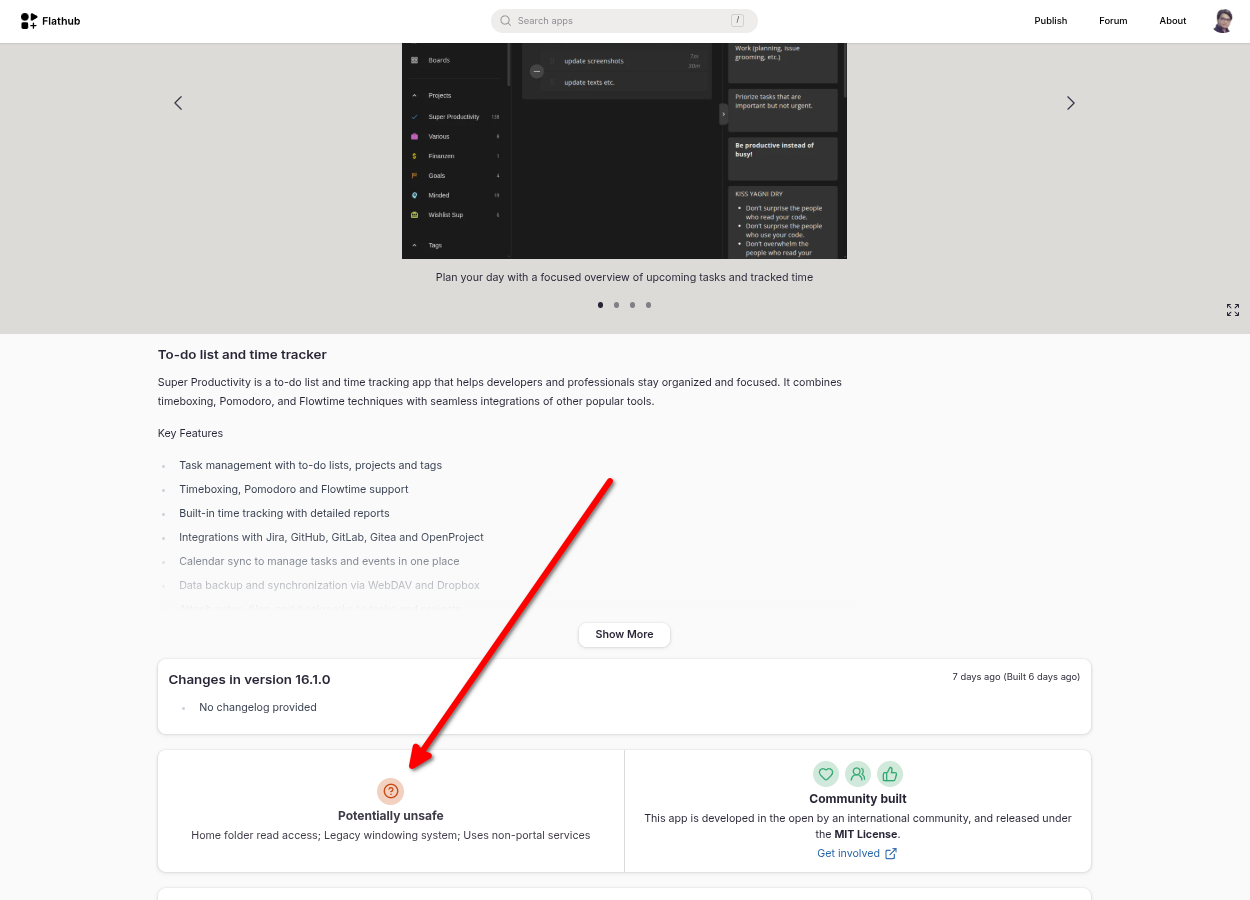Click the people icon in Community built
The width and height of the screenshot is (1250, 900).
(x=858, y=773)
